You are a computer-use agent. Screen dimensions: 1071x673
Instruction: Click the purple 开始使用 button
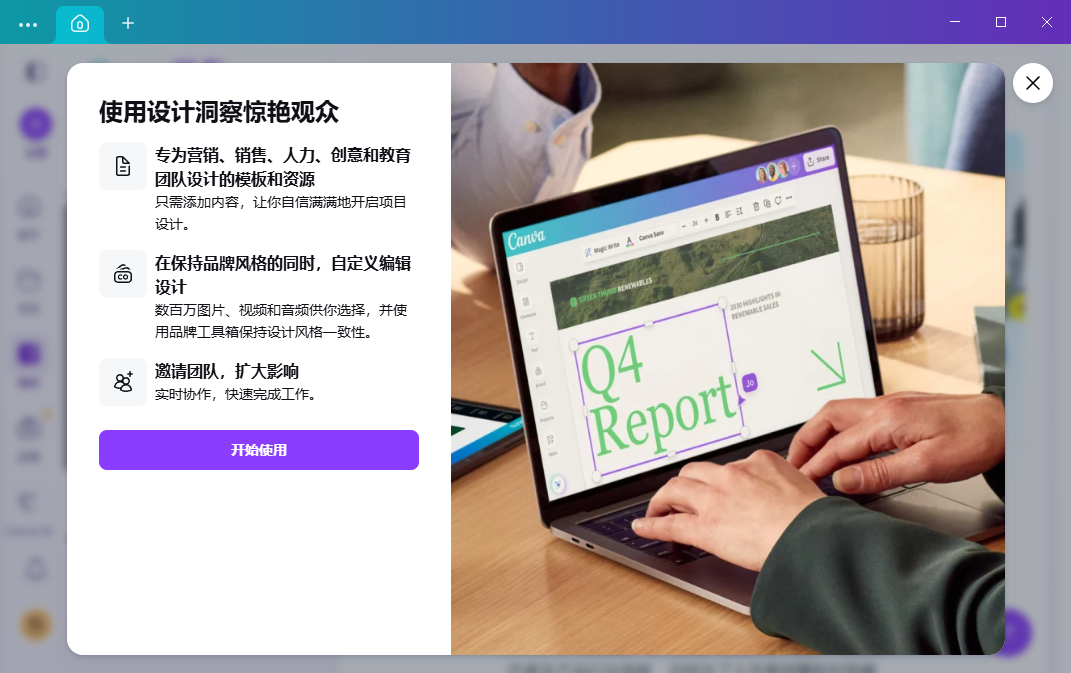coord(258,450)
